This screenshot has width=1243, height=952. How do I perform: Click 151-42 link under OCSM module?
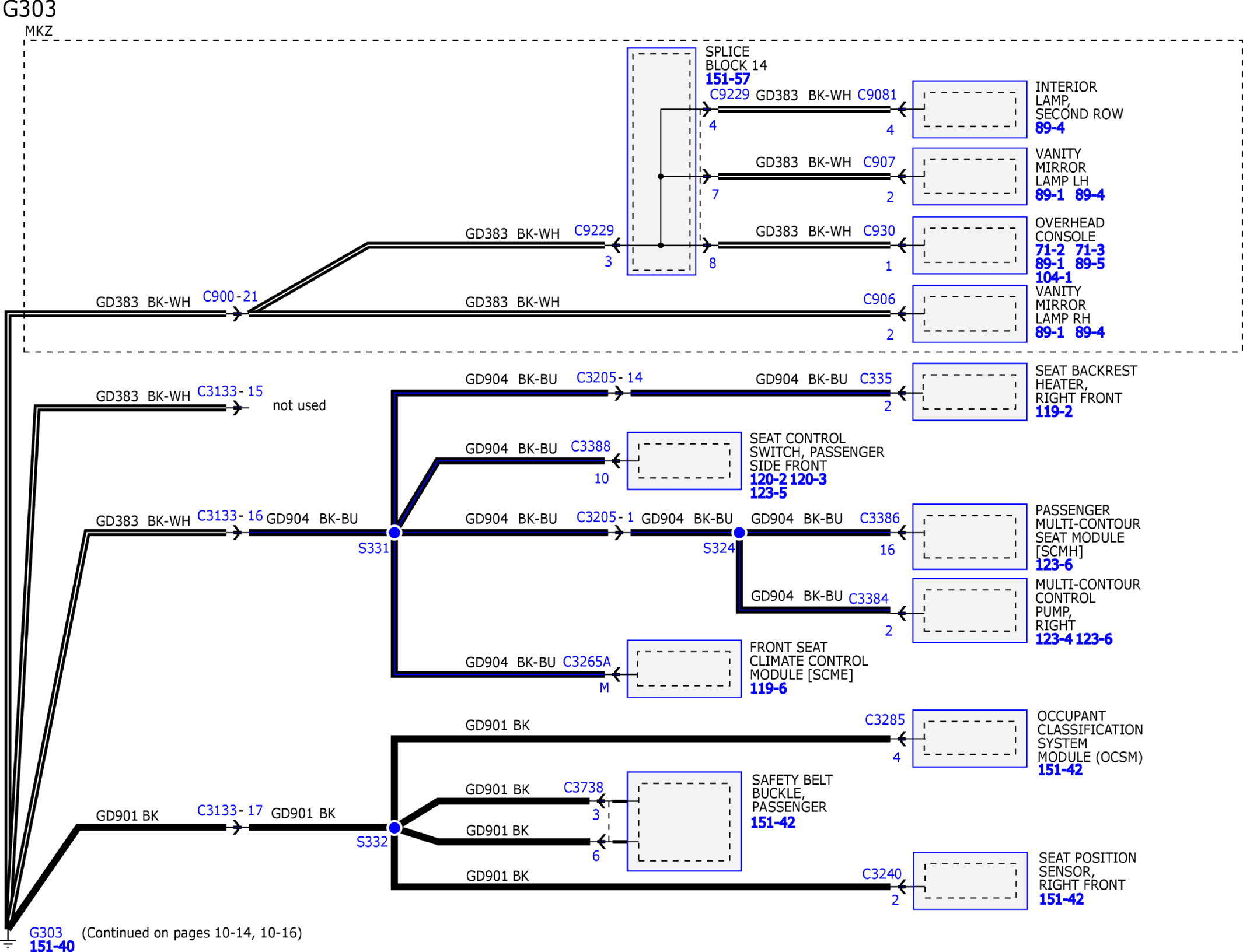[1060, 770]
